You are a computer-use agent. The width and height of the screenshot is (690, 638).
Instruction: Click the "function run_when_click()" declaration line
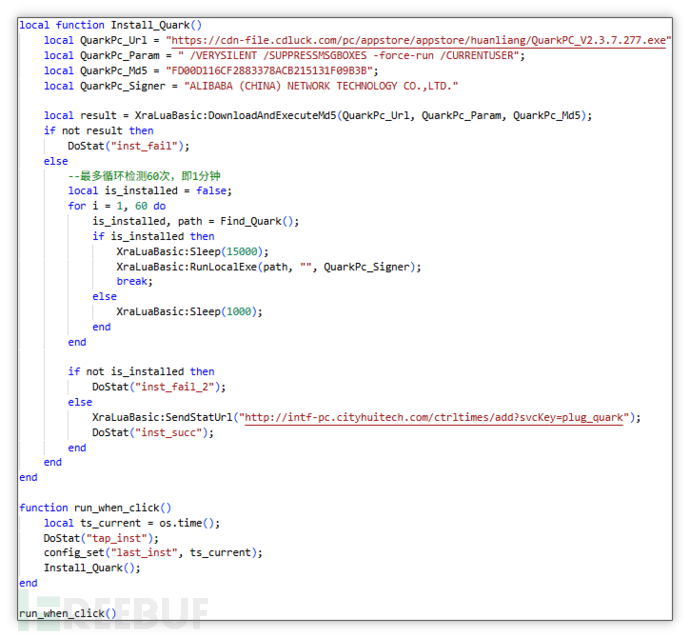pyautogui.click(x=95, y=508)
